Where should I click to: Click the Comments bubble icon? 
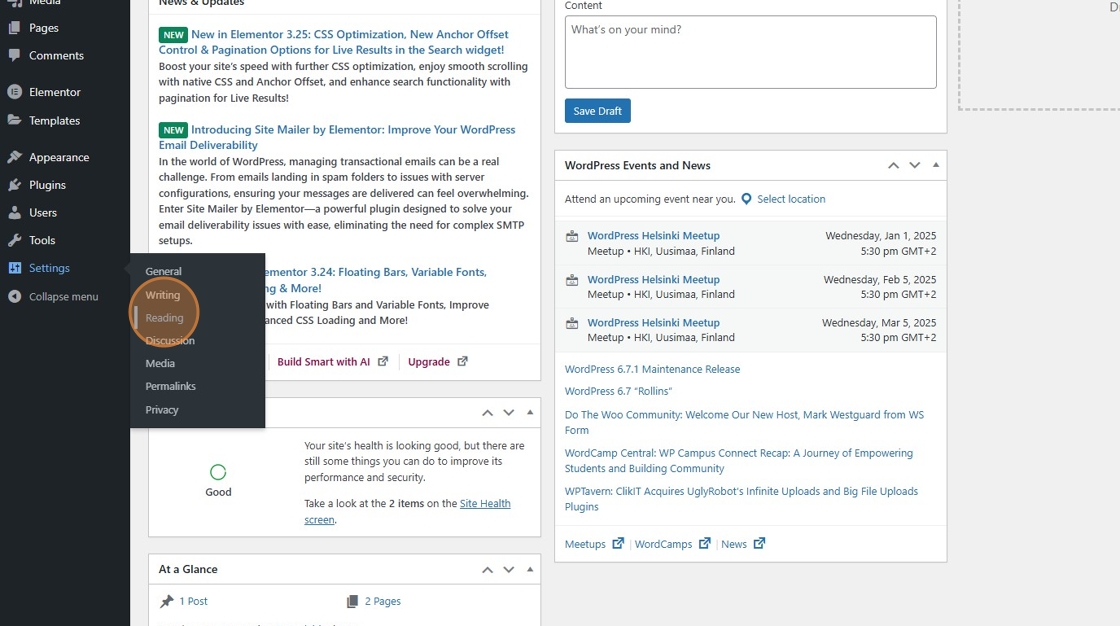tap(14, 55)
